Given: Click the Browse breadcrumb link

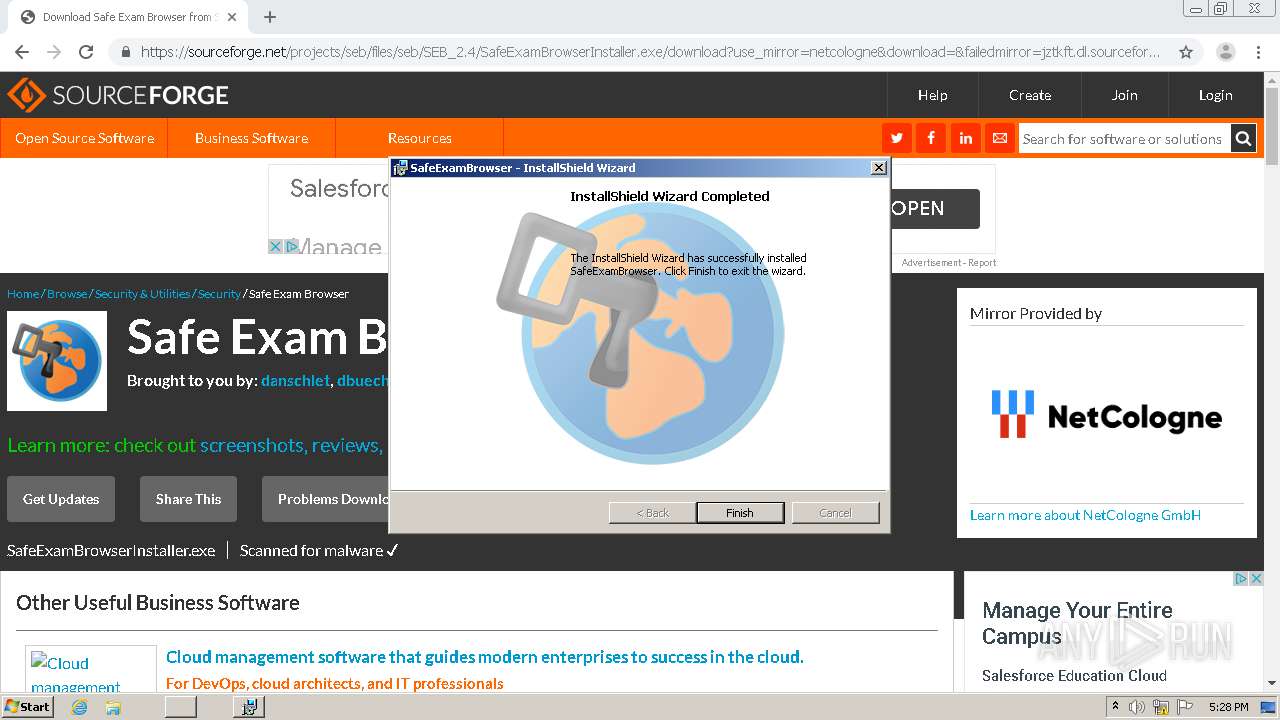Looking at the screenshot, I should (x=67, y=294).
